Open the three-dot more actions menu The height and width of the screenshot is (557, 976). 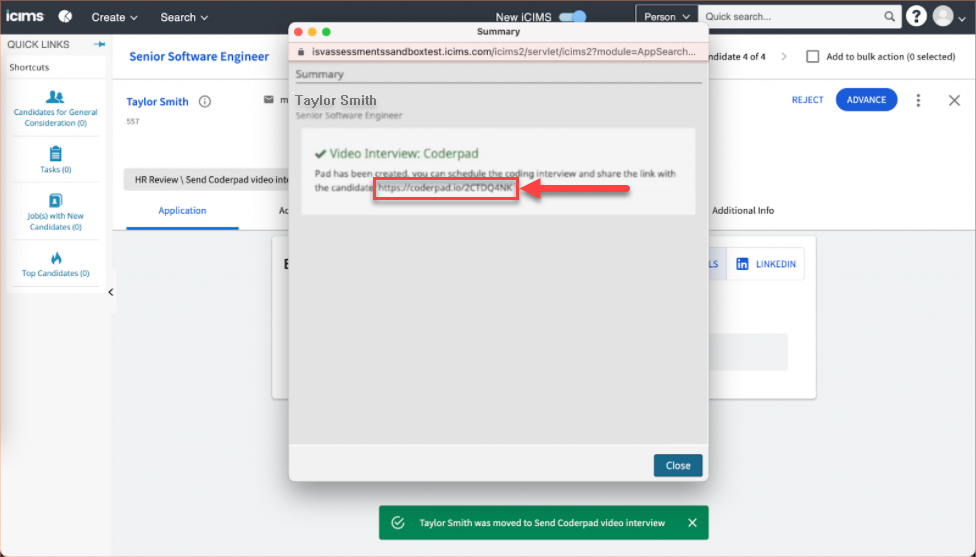click(x=918, y=100)
